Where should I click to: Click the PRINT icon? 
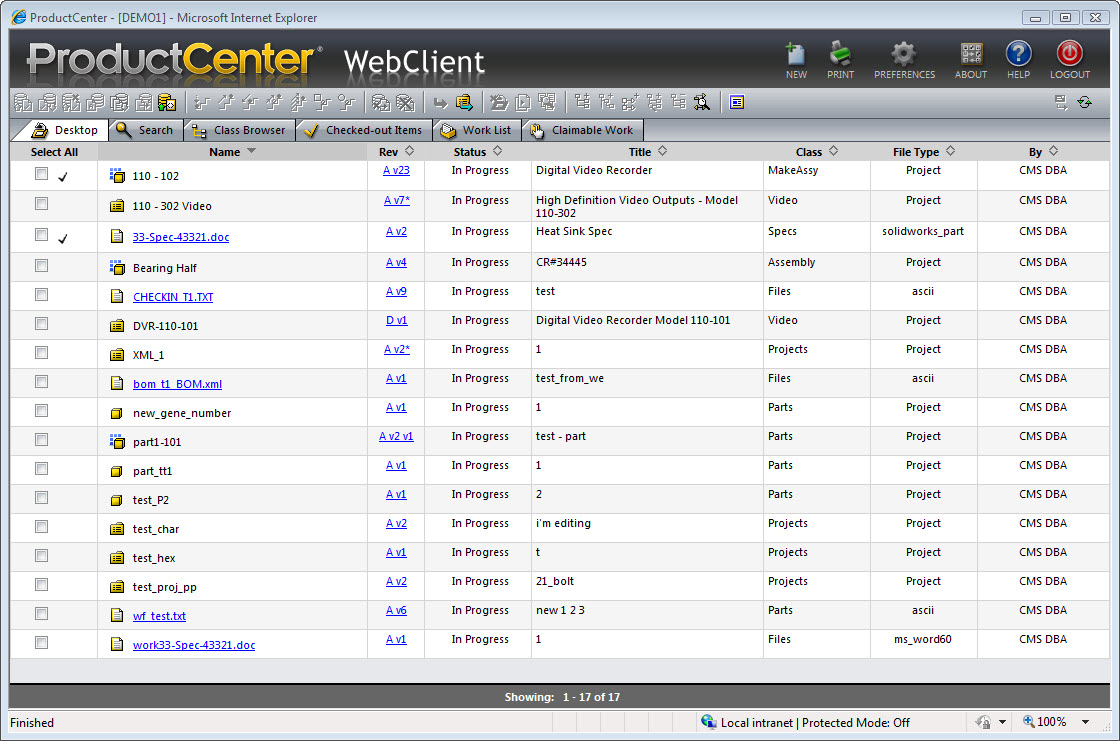click(840, 54)
